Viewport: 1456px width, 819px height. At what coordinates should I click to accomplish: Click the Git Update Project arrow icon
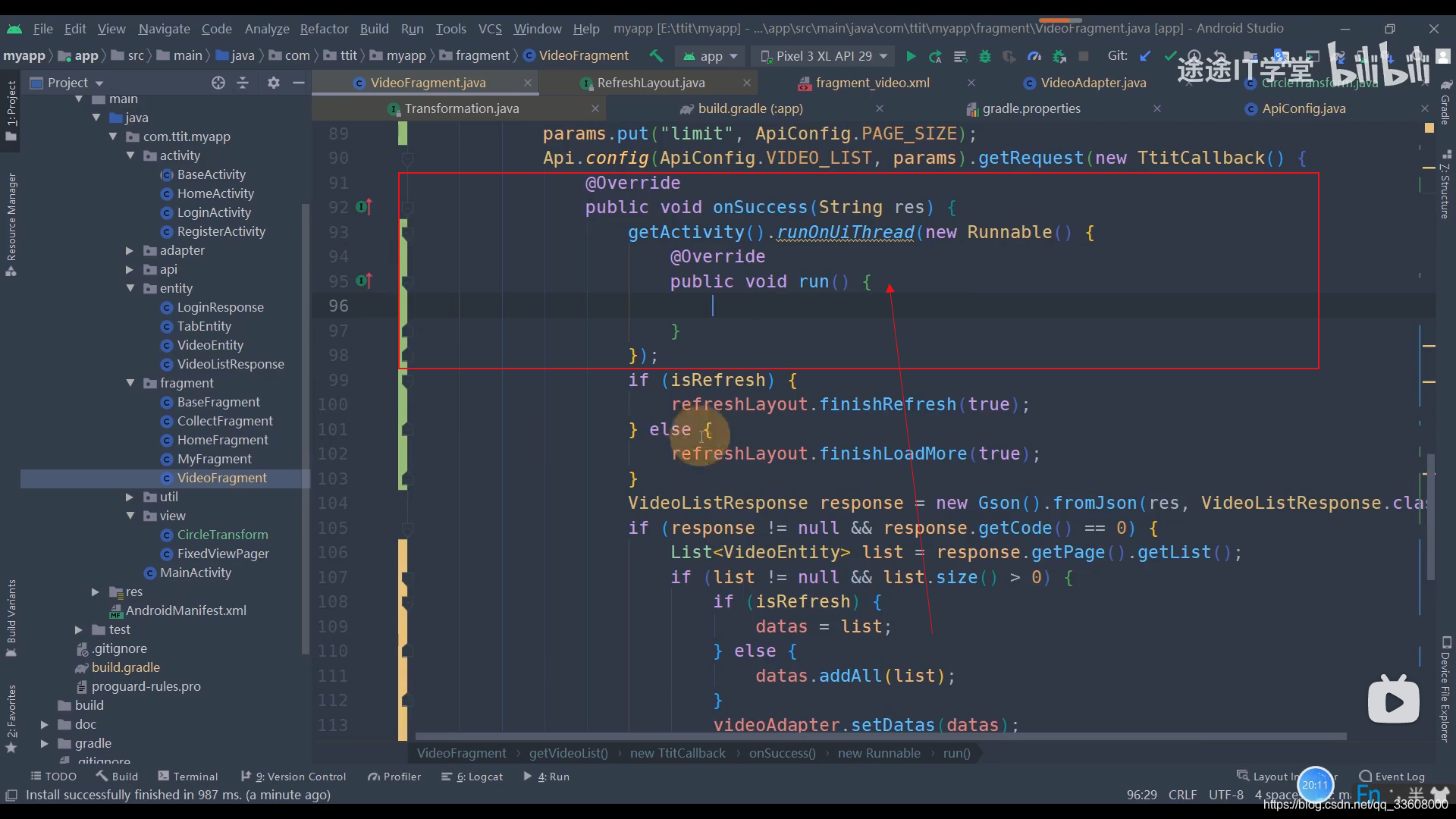point(1145,56)
